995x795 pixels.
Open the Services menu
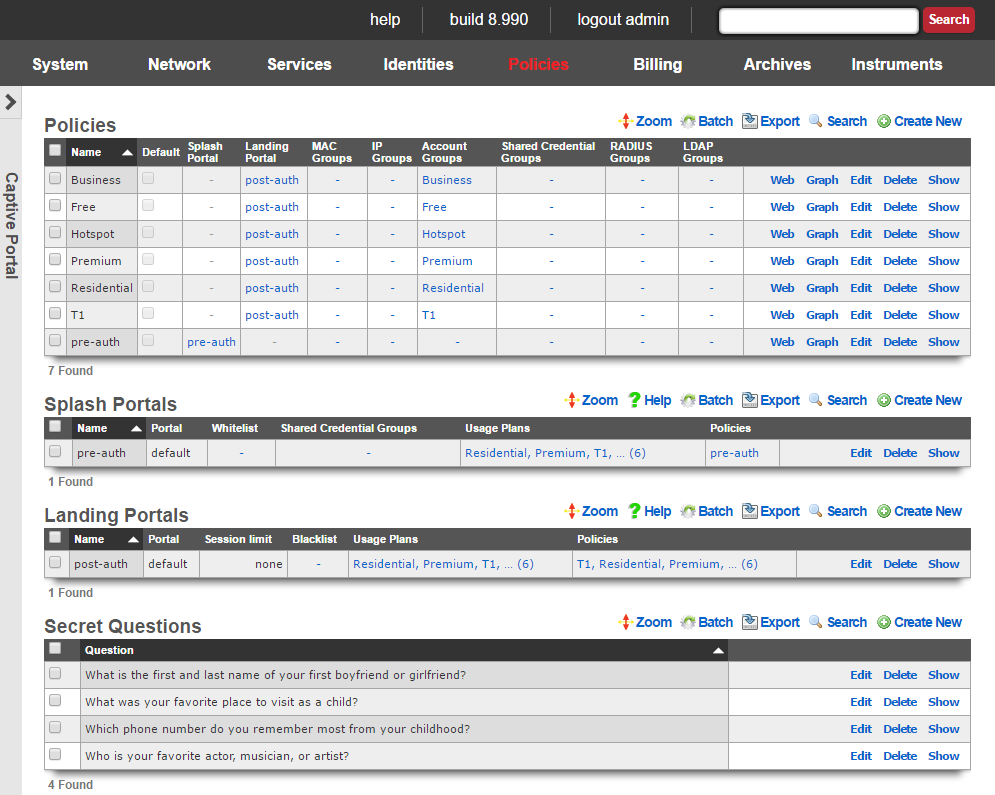[300, 64]
